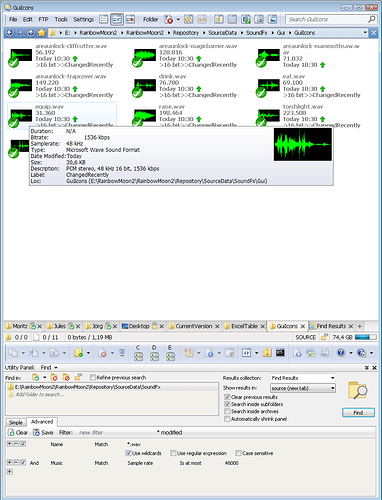The height and width of the screenshot is (500, 382).
Task: Click the delete toolbar icon
Action: [x=103, y=353]
